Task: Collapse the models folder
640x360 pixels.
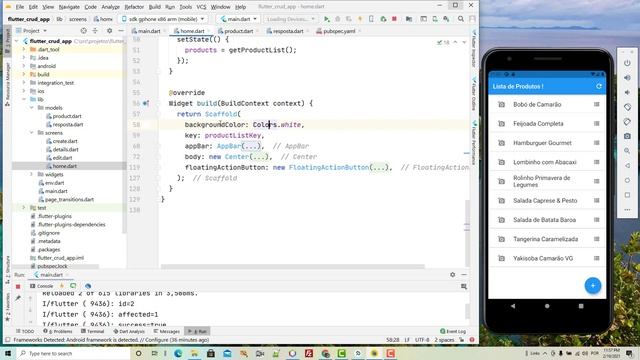Action: 31,108
